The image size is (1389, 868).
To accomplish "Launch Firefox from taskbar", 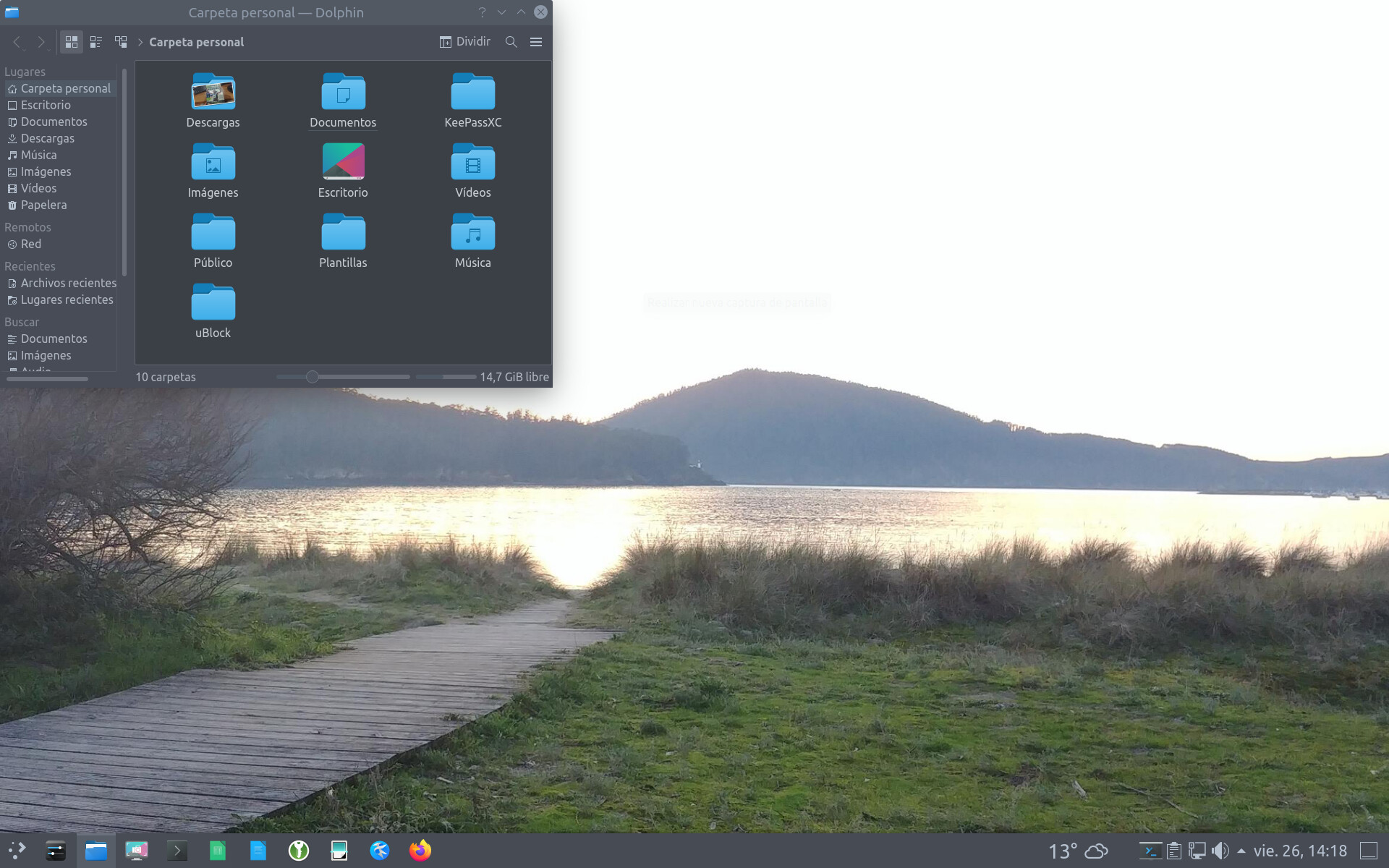I will point(420,851).
